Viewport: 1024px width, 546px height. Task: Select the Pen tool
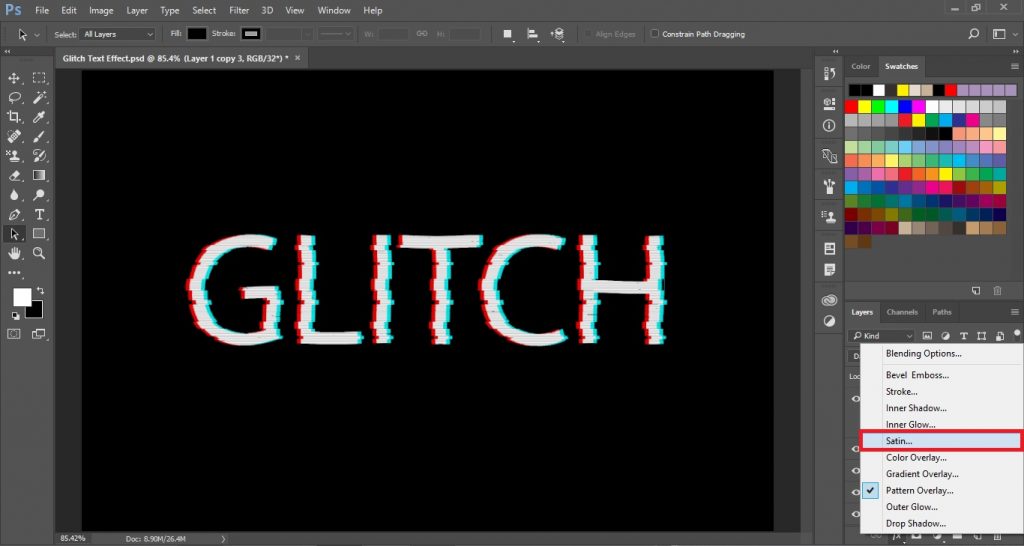14,214
